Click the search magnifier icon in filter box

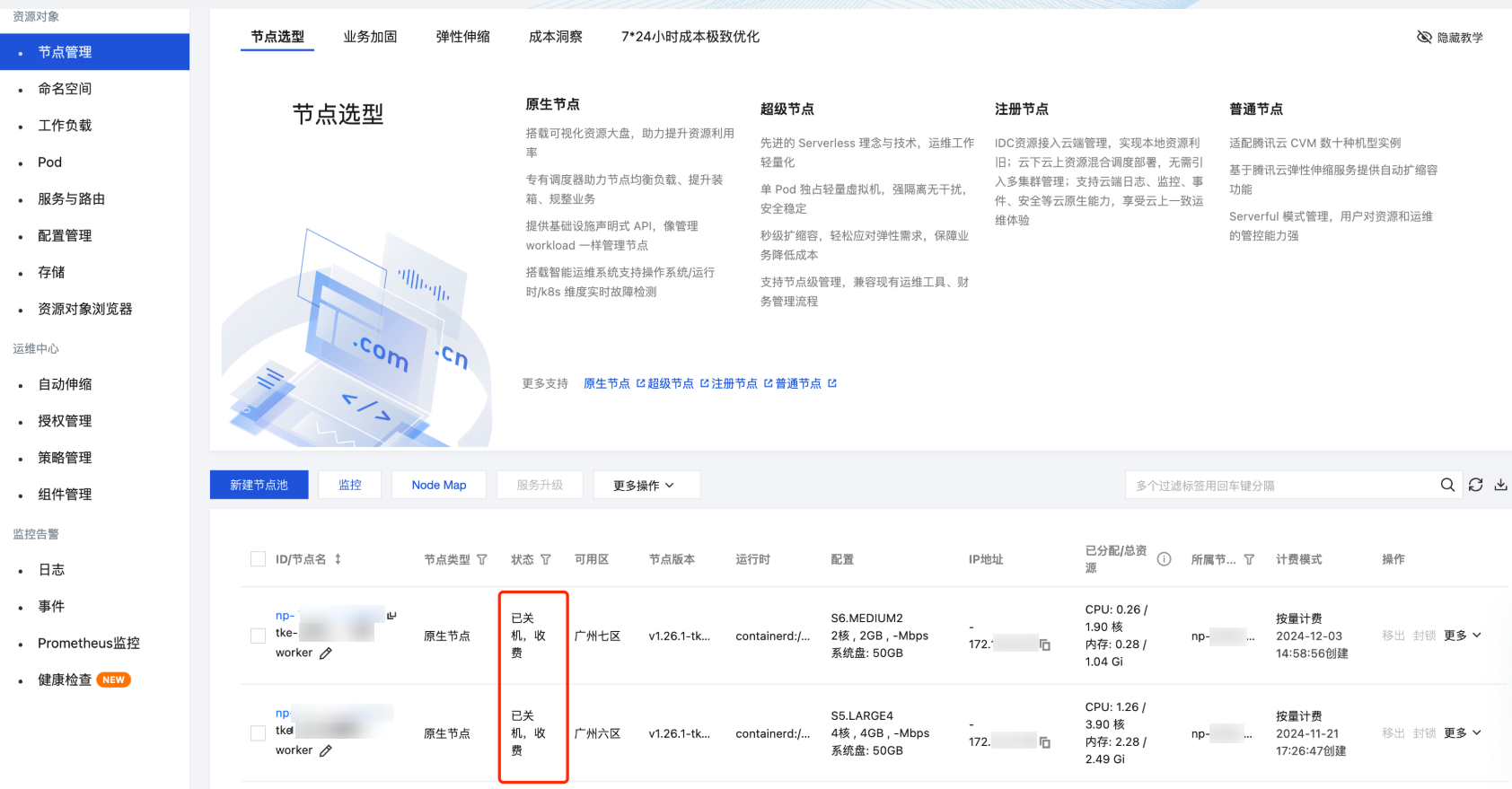tap(1447, 485)
